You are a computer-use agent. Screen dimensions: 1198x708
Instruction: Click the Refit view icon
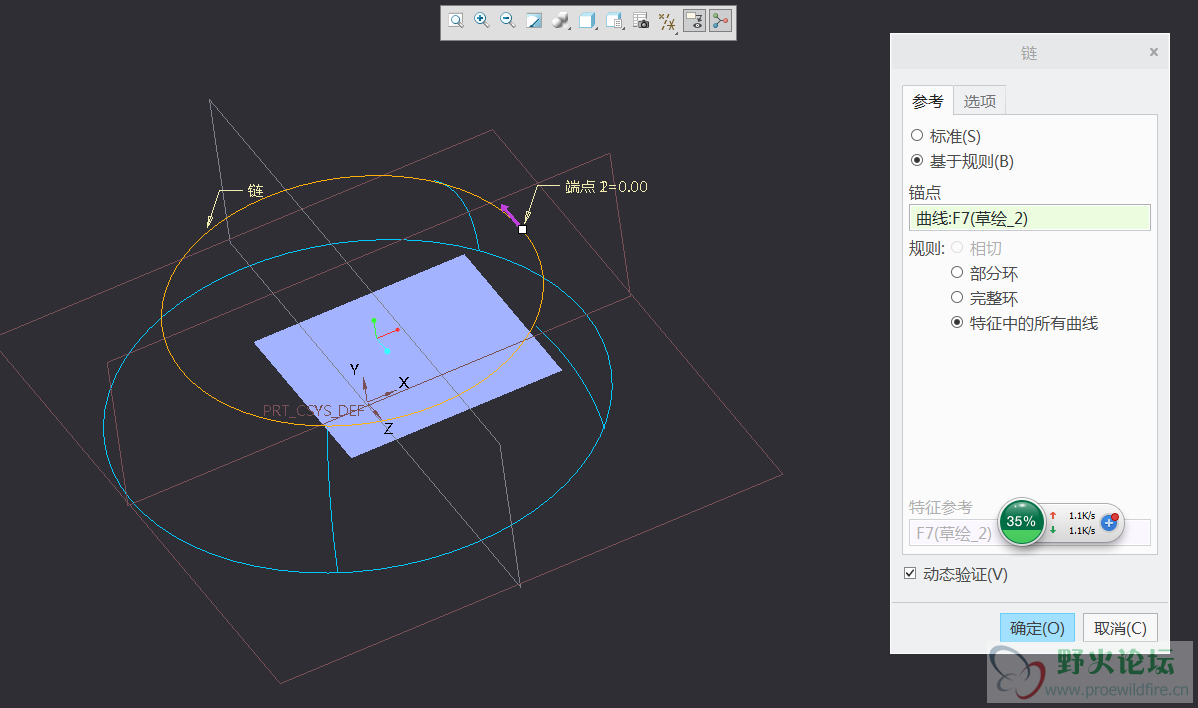[x=456, y=21]
